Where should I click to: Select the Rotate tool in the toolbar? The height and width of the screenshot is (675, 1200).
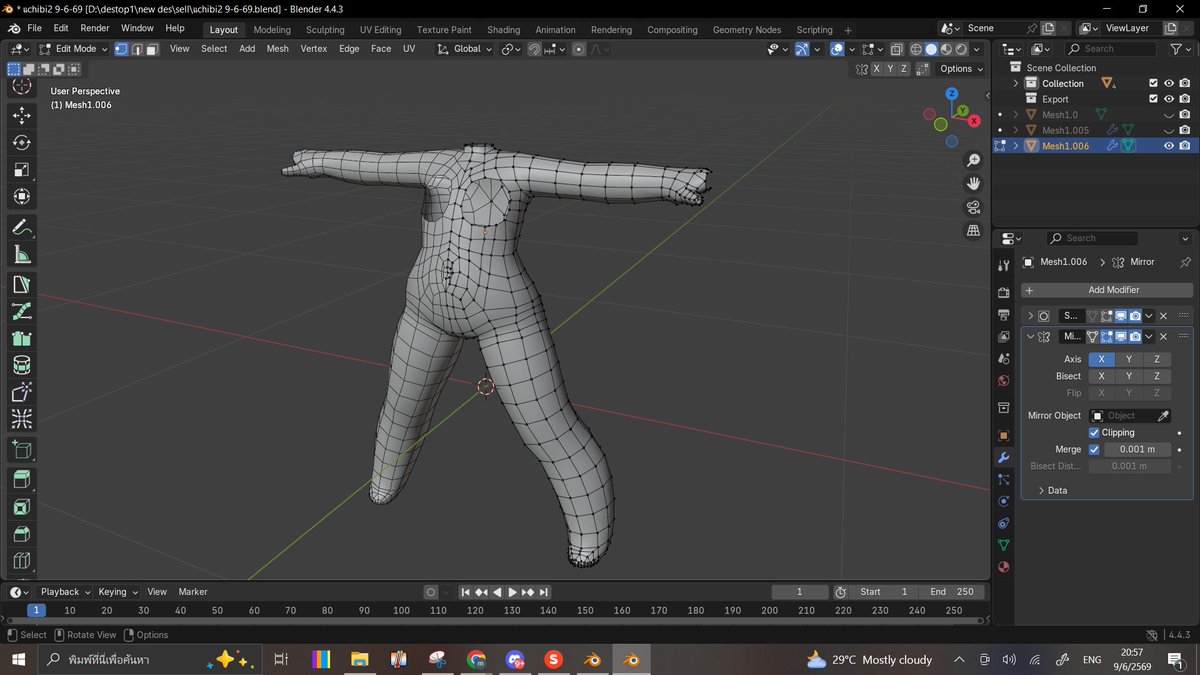(22, 143)
